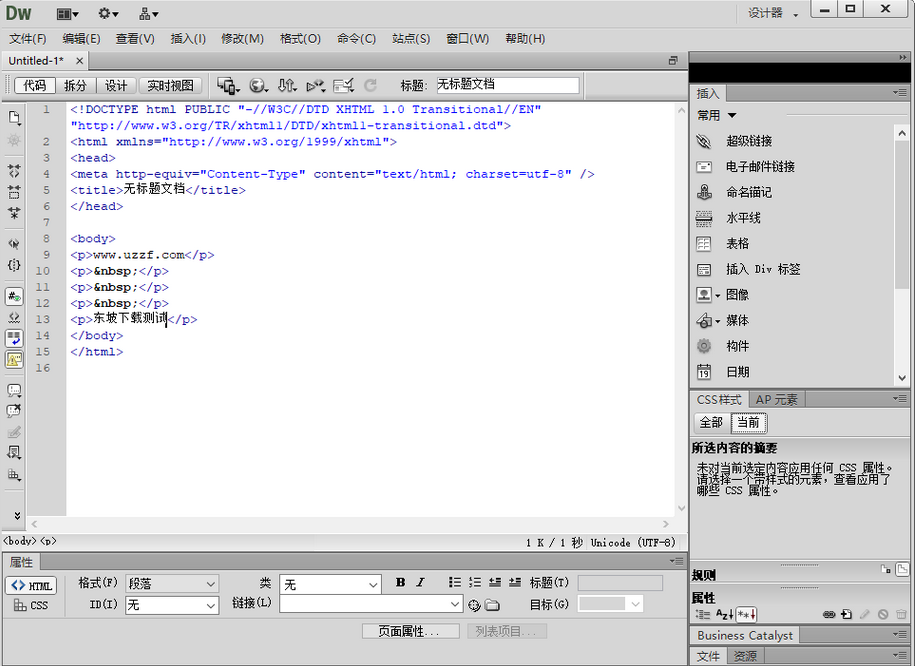Select the Untitled-1 document tab

[x=36, y=61]
